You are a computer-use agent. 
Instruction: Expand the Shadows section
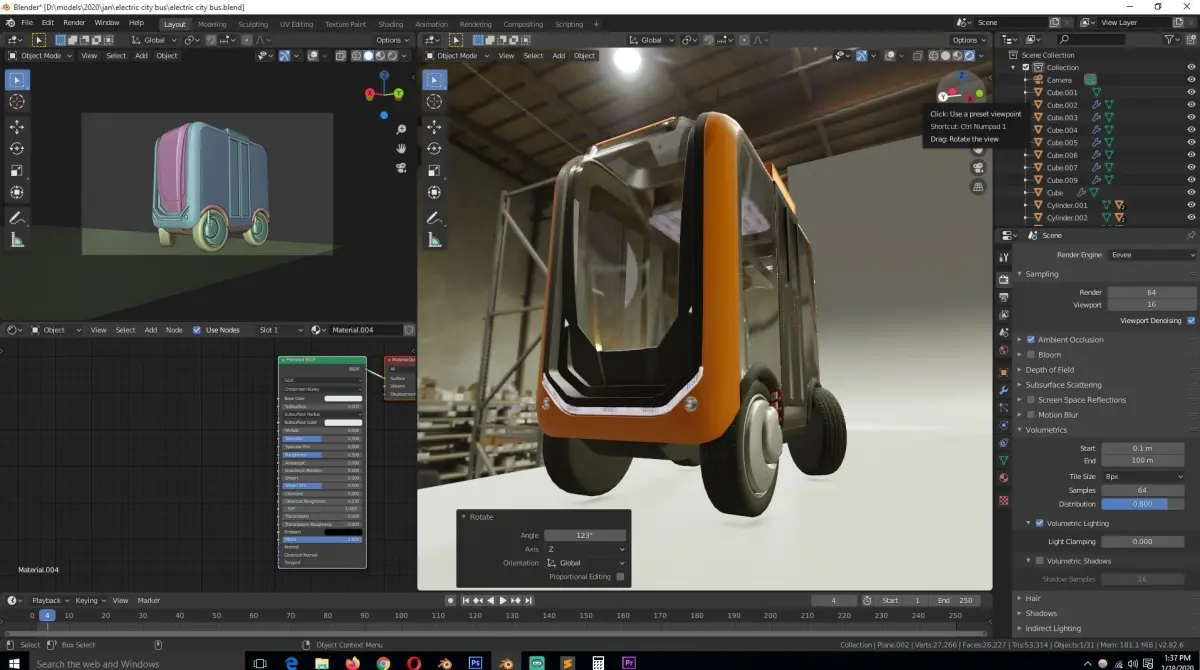pyautogui.click(x=1041, y=613)
